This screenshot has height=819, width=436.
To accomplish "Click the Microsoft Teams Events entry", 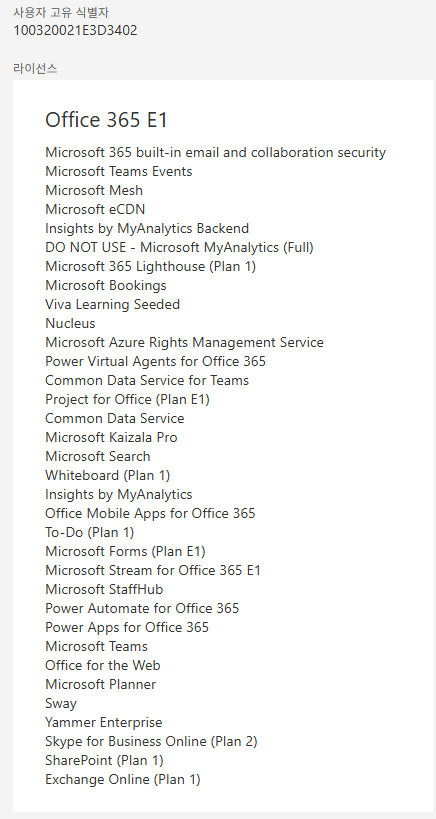I will [119, 171].
